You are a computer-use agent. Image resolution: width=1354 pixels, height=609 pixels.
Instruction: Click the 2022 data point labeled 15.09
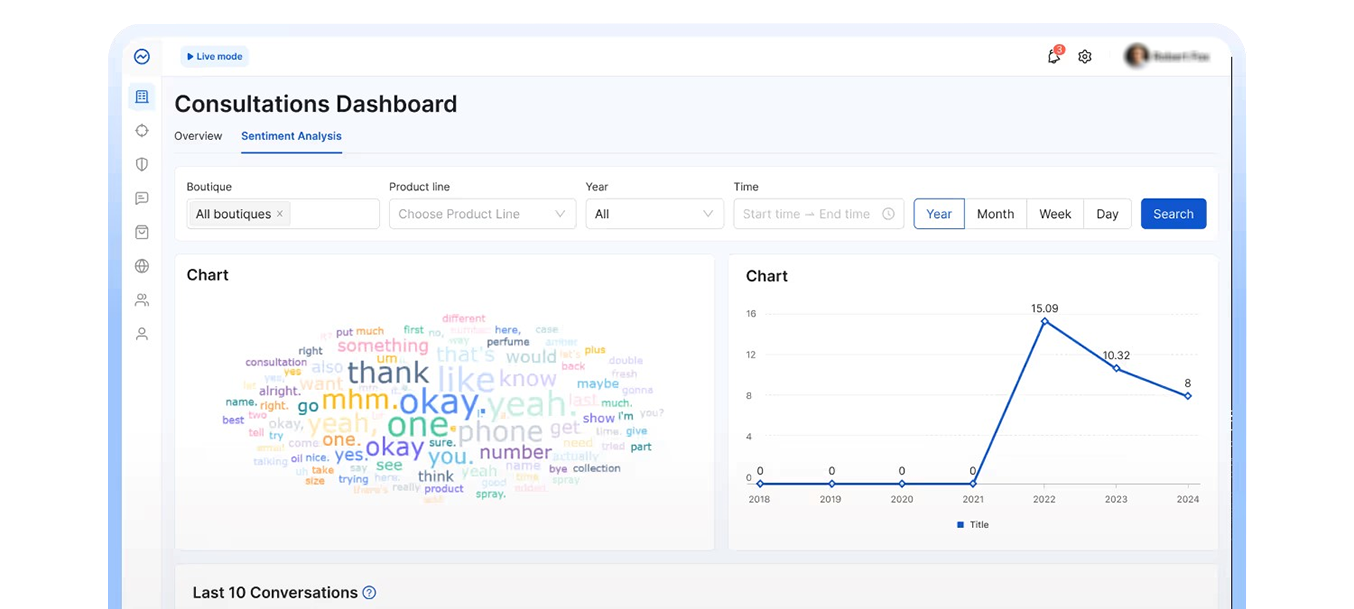pyautogui.click(x=1044, y=322)
